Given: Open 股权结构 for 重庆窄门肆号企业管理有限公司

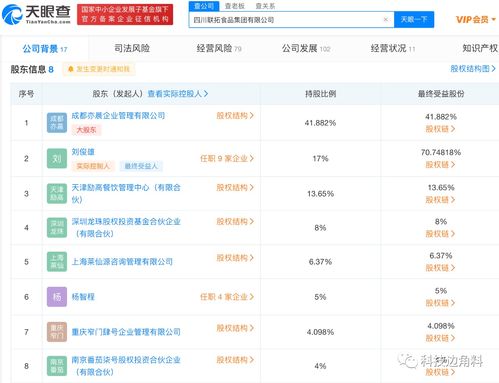Looking at the screenshot, I should tap(235, 328).
